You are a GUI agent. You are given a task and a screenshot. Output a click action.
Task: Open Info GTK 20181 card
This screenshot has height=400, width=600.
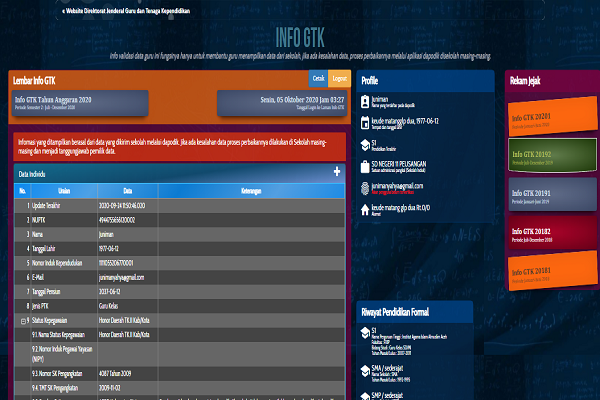click(x=553, y=271)
